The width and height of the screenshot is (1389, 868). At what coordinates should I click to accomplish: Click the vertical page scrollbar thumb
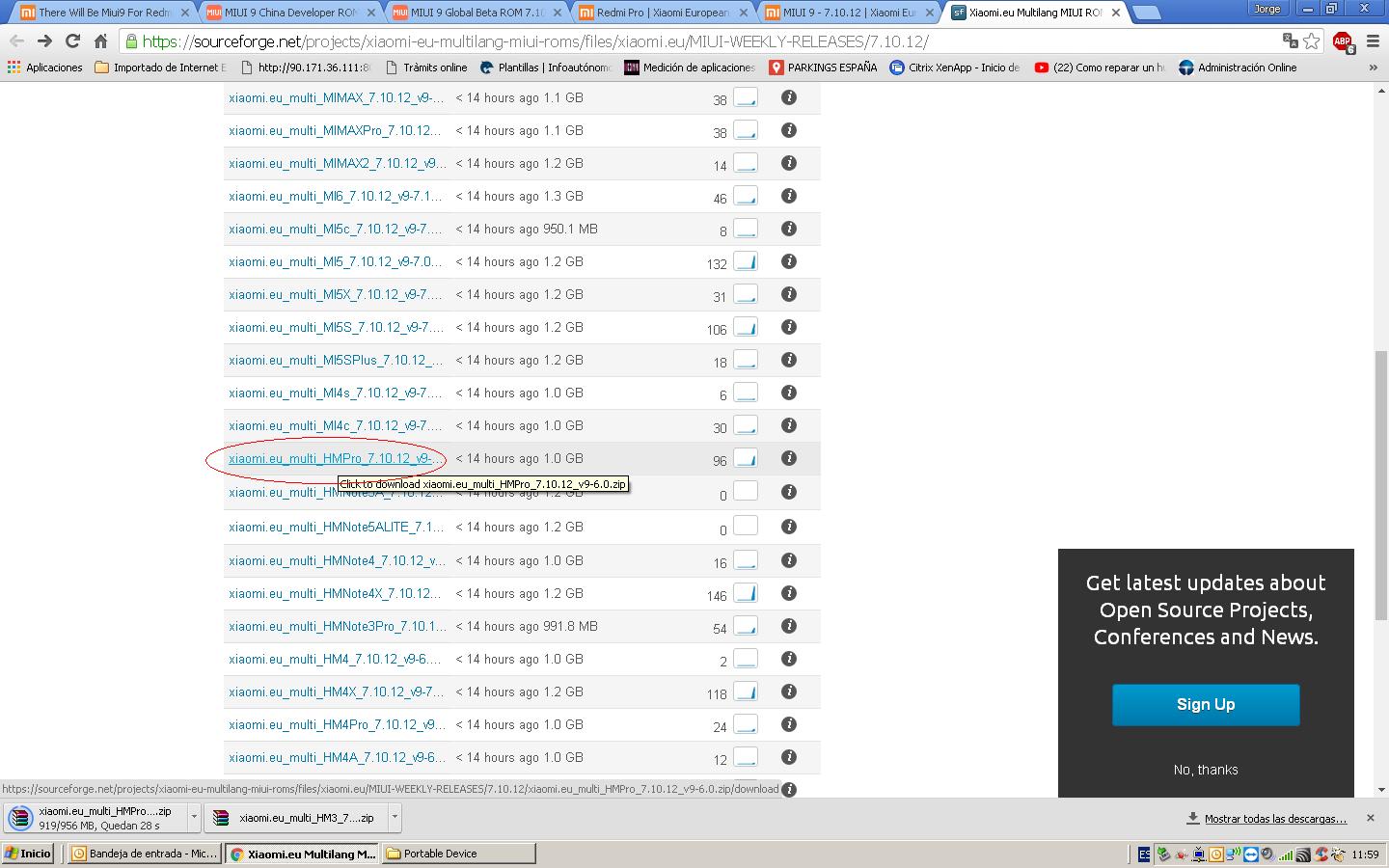[1380, 487]
